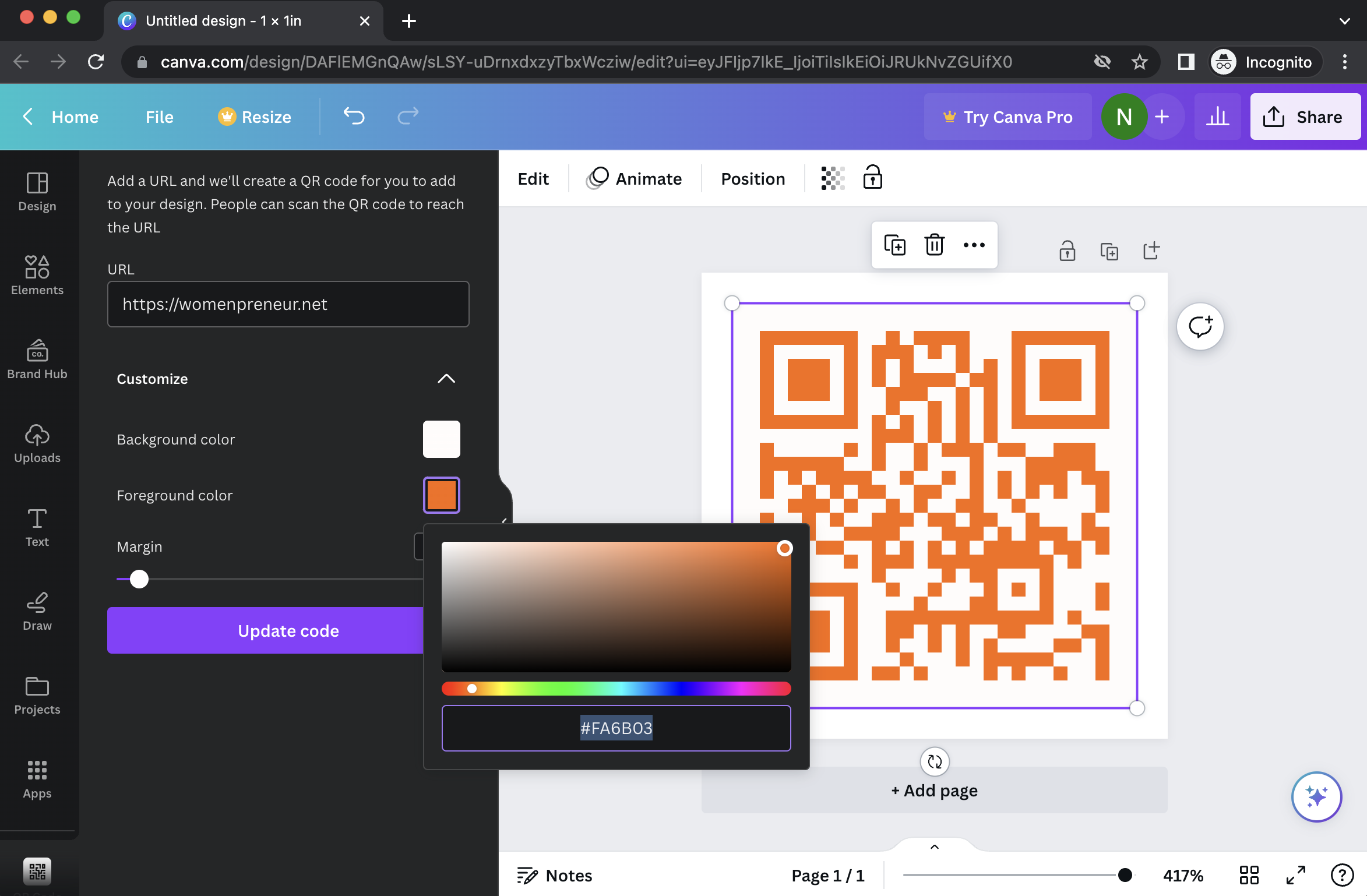Invite collaborators with the plus icon
The width and height of the screenshot is (1367, 896).
coord(1162,117)
